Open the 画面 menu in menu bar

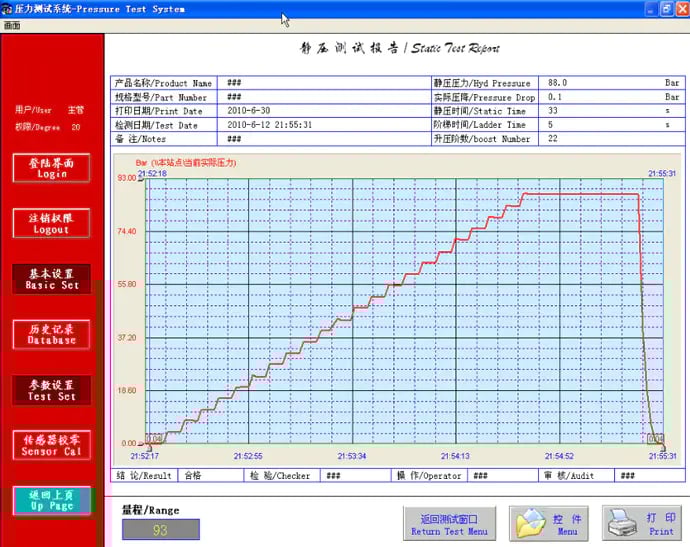tap(12, 26)
